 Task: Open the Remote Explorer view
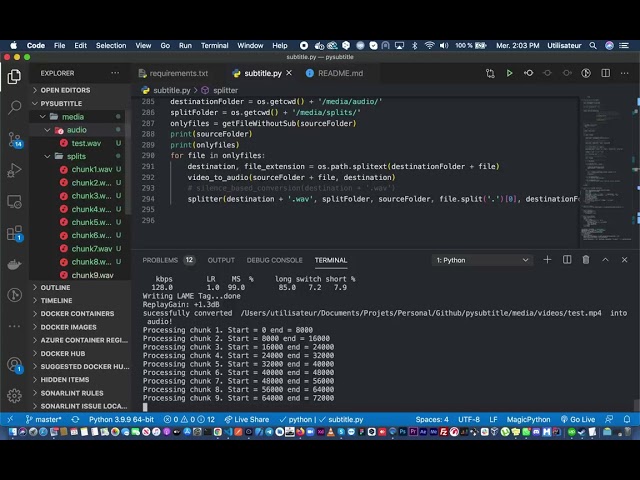click(x=14, y=202)
